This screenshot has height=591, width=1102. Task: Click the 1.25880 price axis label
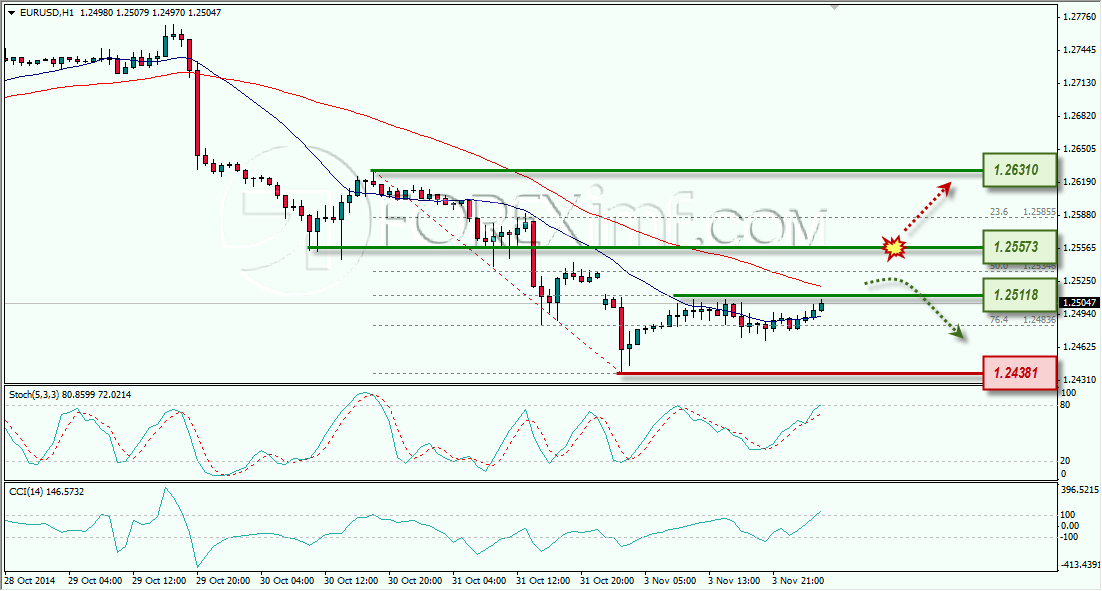(1079, 215)
